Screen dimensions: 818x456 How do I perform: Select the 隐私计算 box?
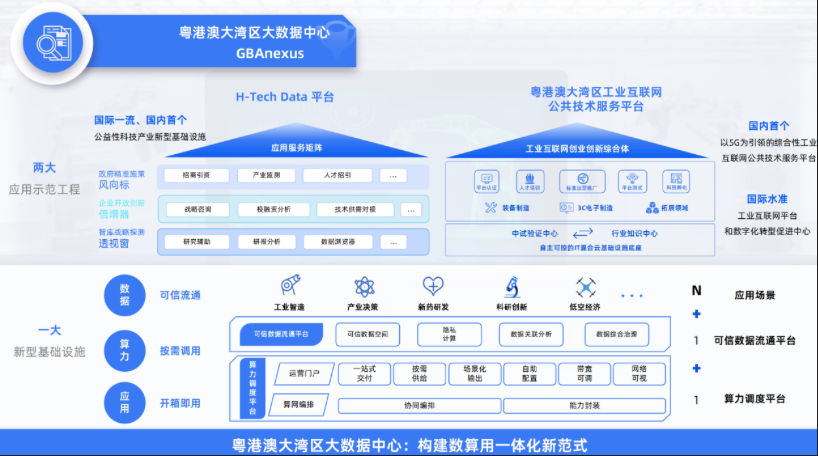pos(449,334)
